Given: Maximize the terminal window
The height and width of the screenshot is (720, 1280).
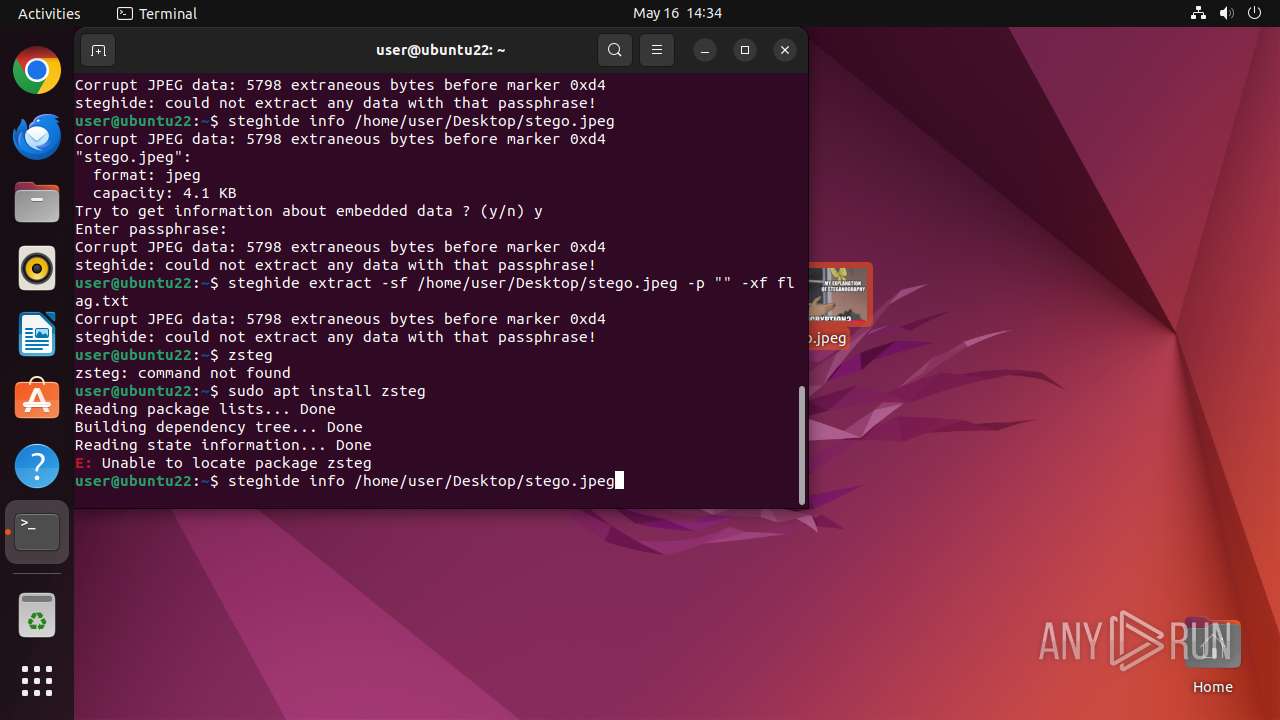Looking at the screenshot, I should [x=745, y=50].
